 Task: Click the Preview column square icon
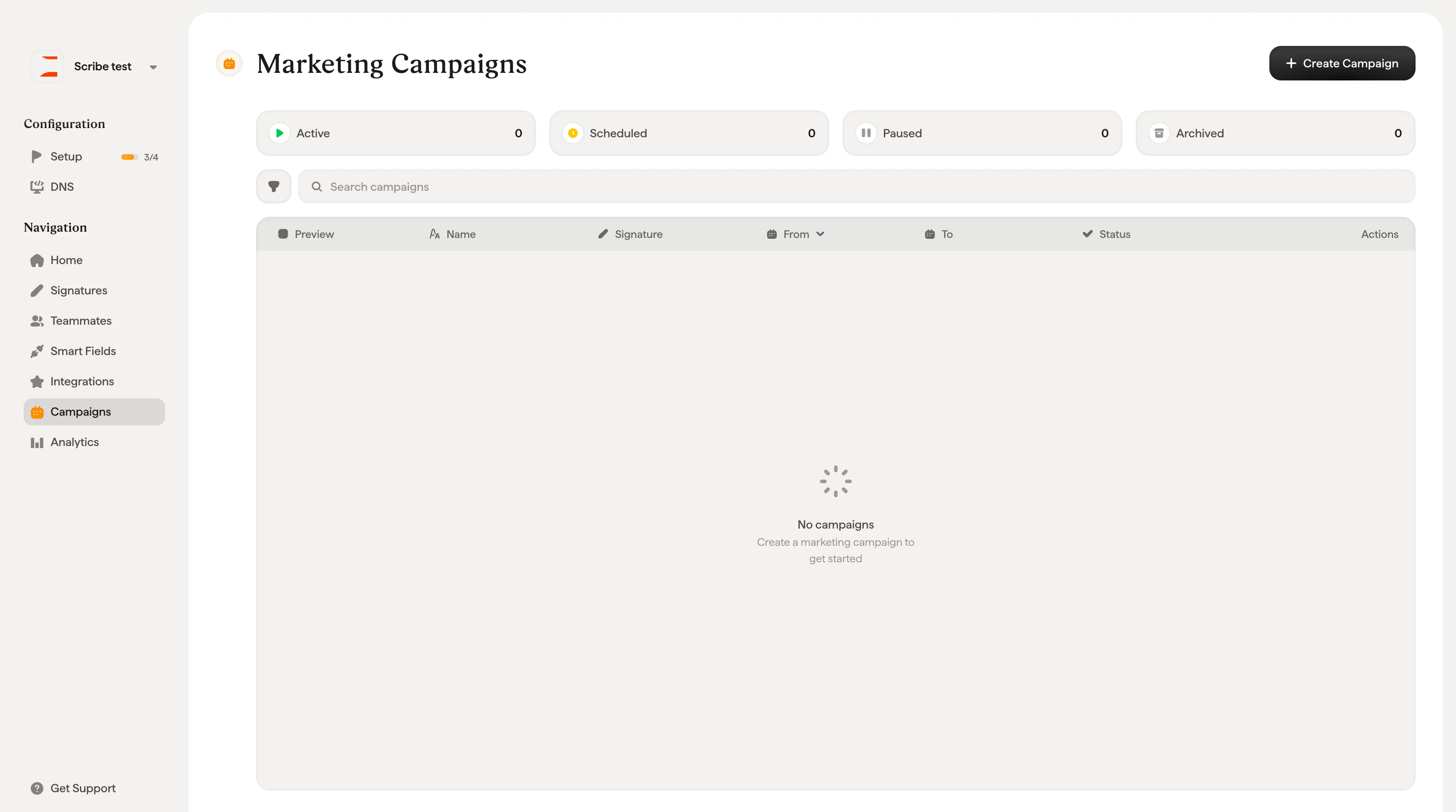(x=283, y=234)
